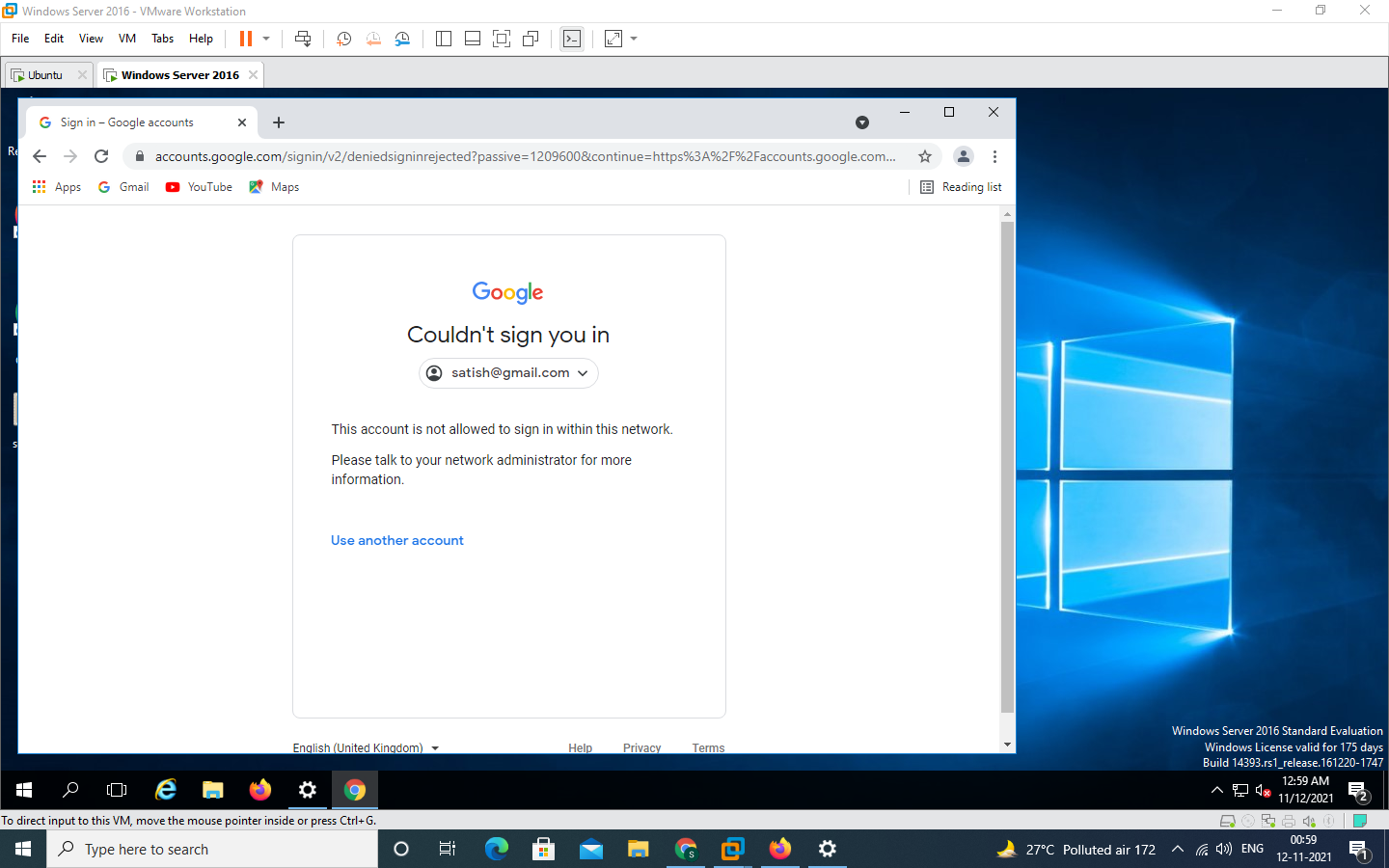Screen dimensions: 1389x868
Task: Open Microsoft Edge on host taskbar
Action: (x=497, y=849)
